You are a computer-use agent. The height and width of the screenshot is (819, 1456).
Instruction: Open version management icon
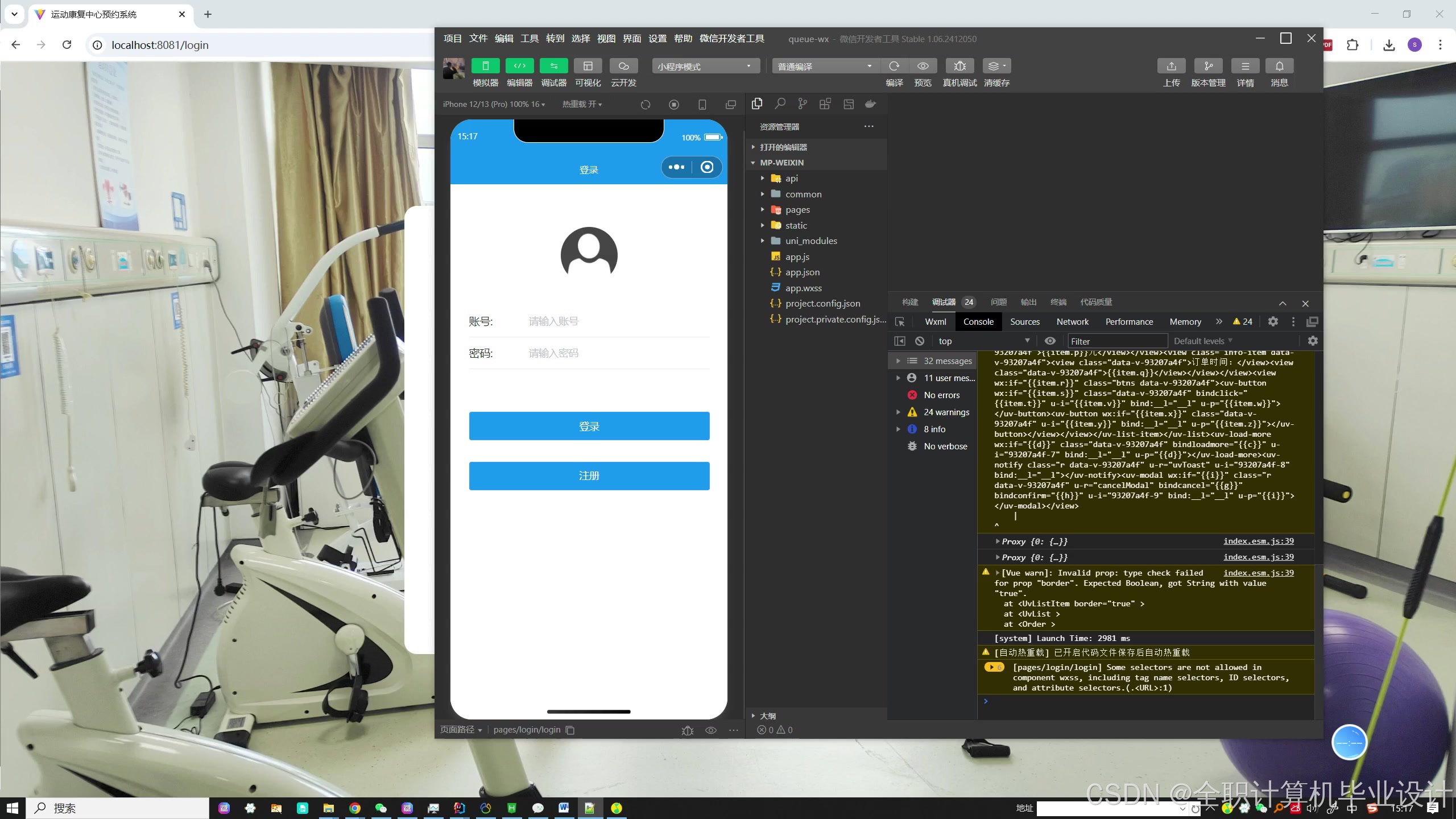pyautogui.click(x=1208, y=66)
